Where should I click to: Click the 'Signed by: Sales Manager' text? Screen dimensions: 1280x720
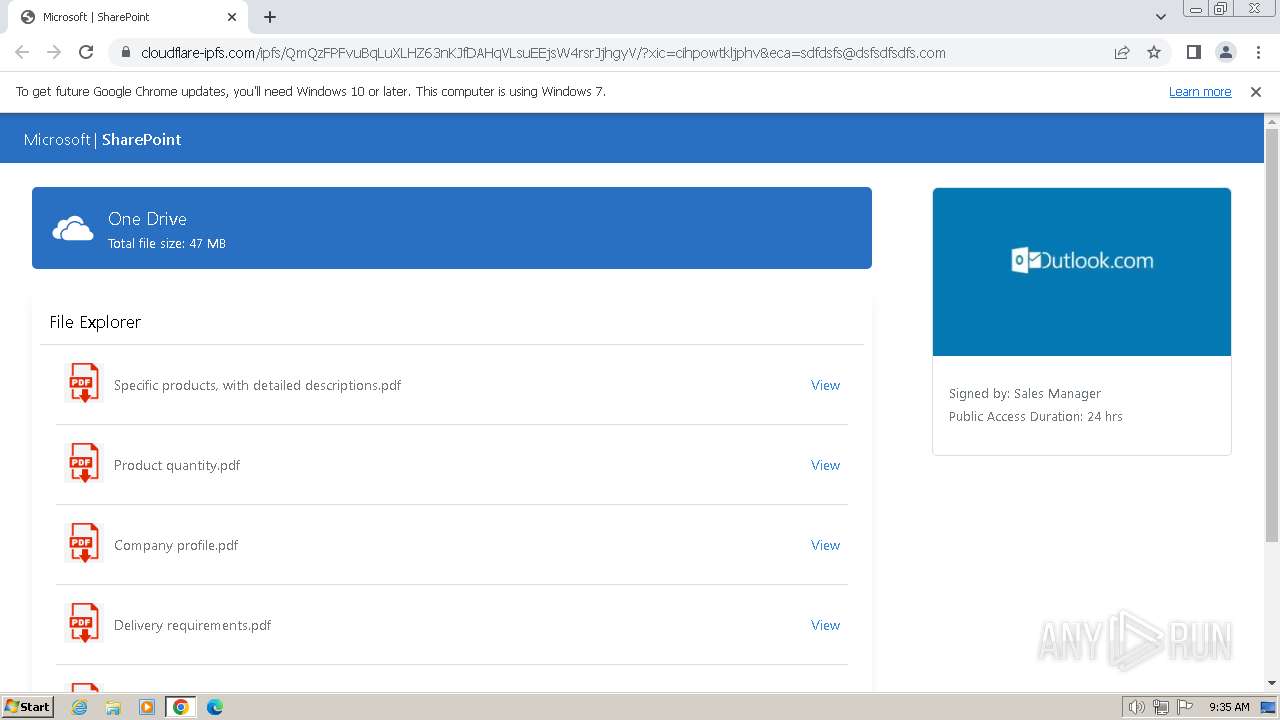(1025, 394)
